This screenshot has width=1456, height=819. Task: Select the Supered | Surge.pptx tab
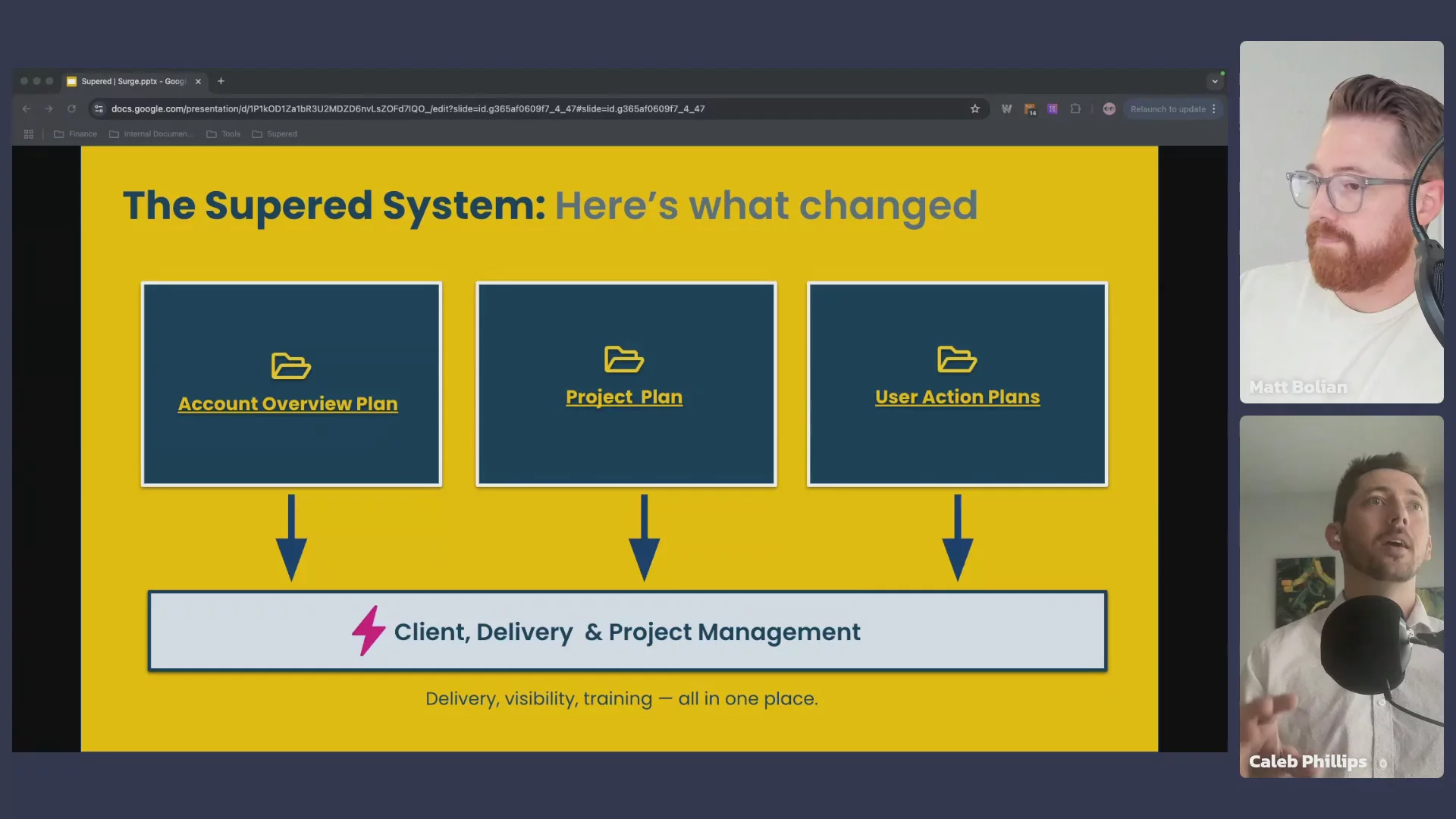point(134,81)
